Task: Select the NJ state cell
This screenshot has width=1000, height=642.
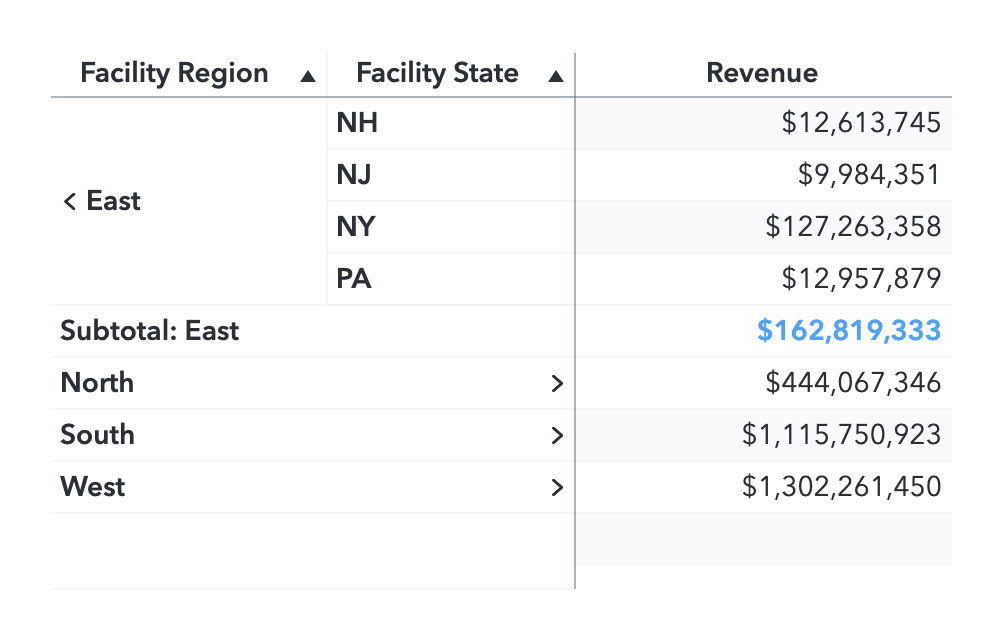Action: (355, 175)
